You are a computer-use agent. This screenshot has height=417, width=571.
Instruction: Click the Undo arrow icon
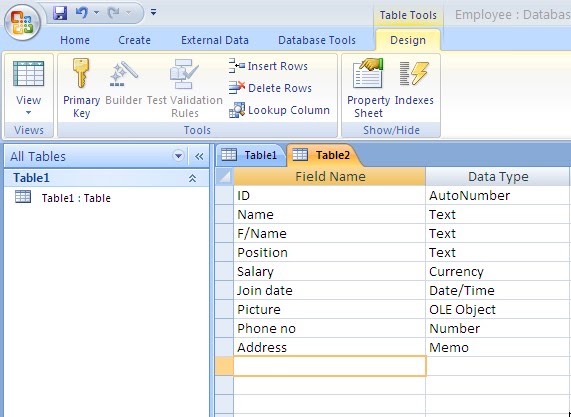click(x=82, y=13)
